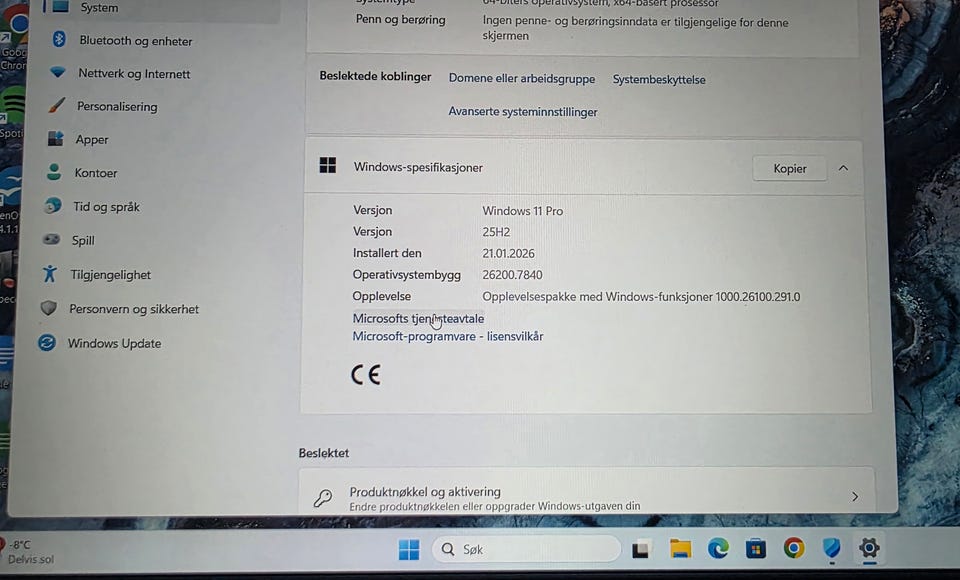
Task: Collapse the Windows-spesifikasjoner section
Action: click(843, 168)
